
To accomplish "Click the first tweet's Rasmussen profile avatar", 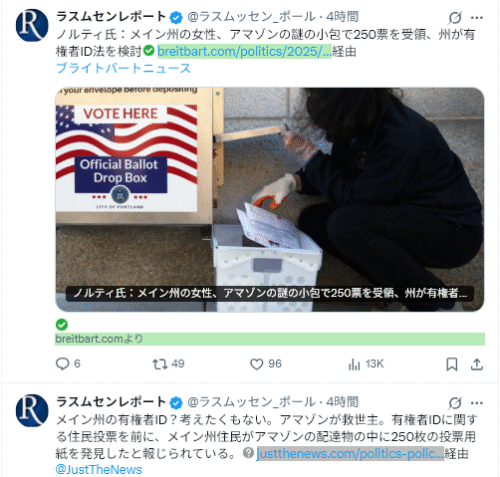I will [x=32, y=25].
